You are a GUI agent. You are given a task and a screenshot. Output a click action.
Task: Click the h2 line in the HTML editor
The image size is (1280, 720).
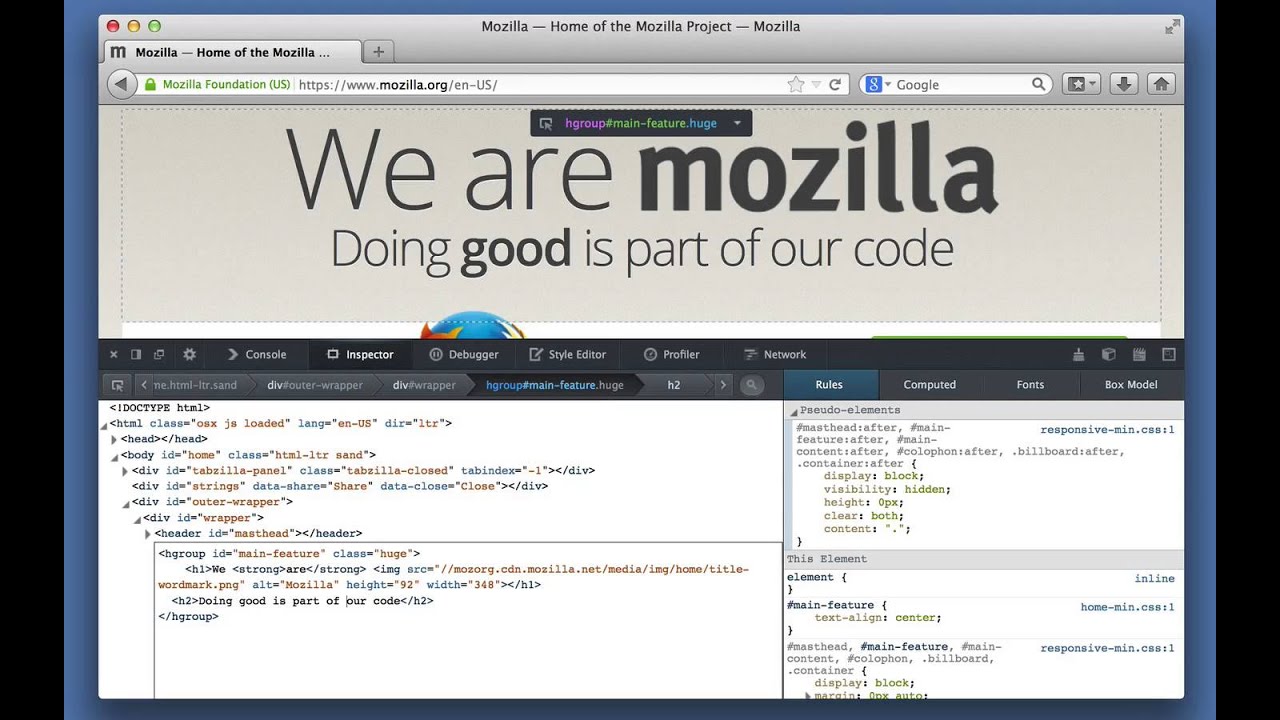tap(302, 601)
